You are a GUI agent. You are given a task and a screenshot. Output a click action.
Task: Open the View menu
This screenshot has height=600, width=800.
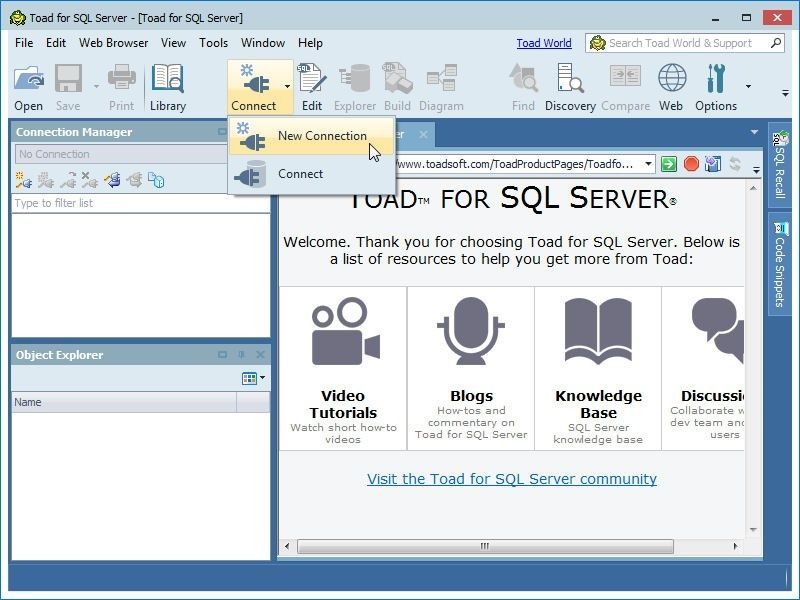pos(173,43)
